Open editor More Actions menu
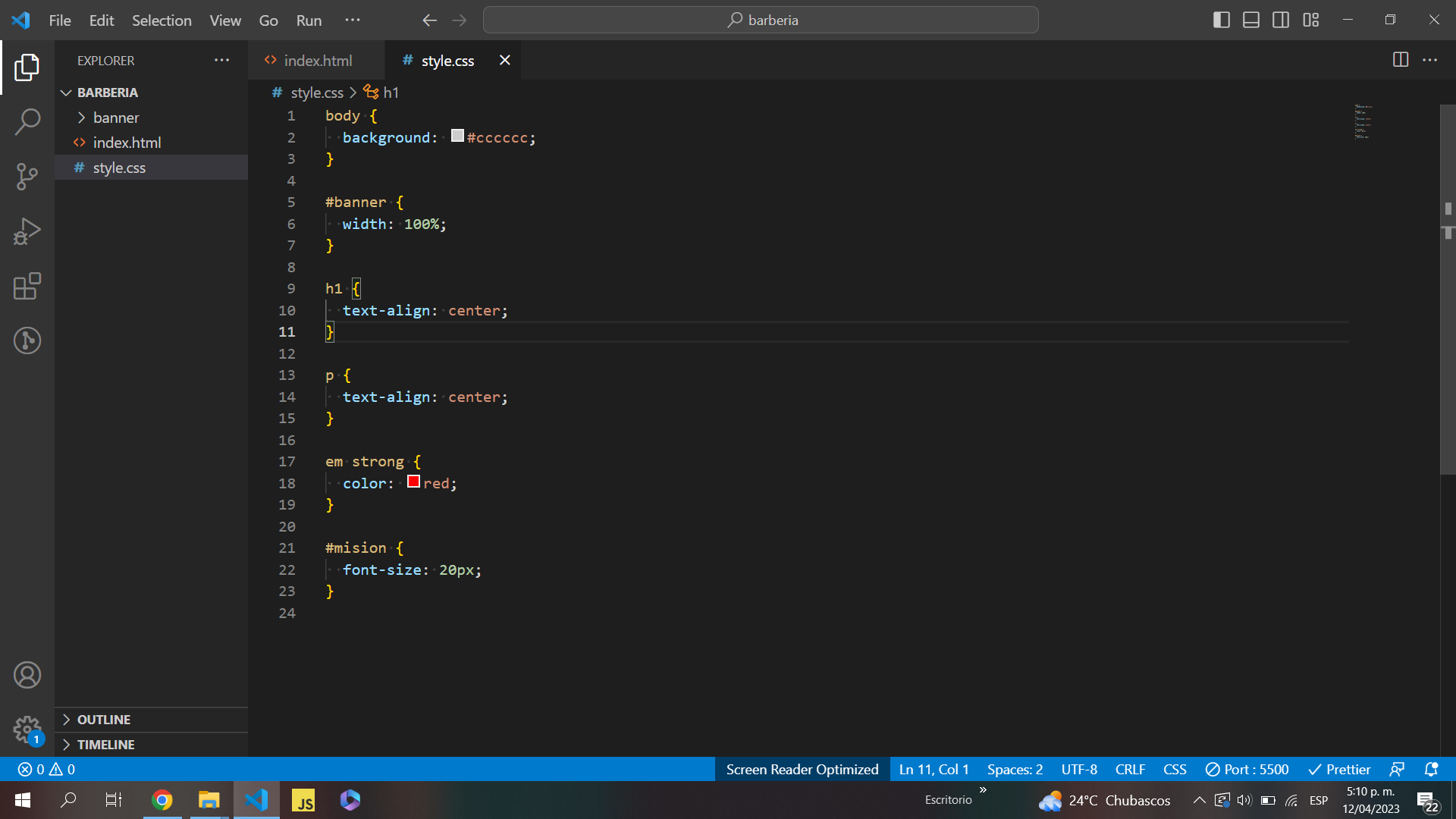Image resolution: width=1456 pixels, height=819 pixels. [1430, 60]
